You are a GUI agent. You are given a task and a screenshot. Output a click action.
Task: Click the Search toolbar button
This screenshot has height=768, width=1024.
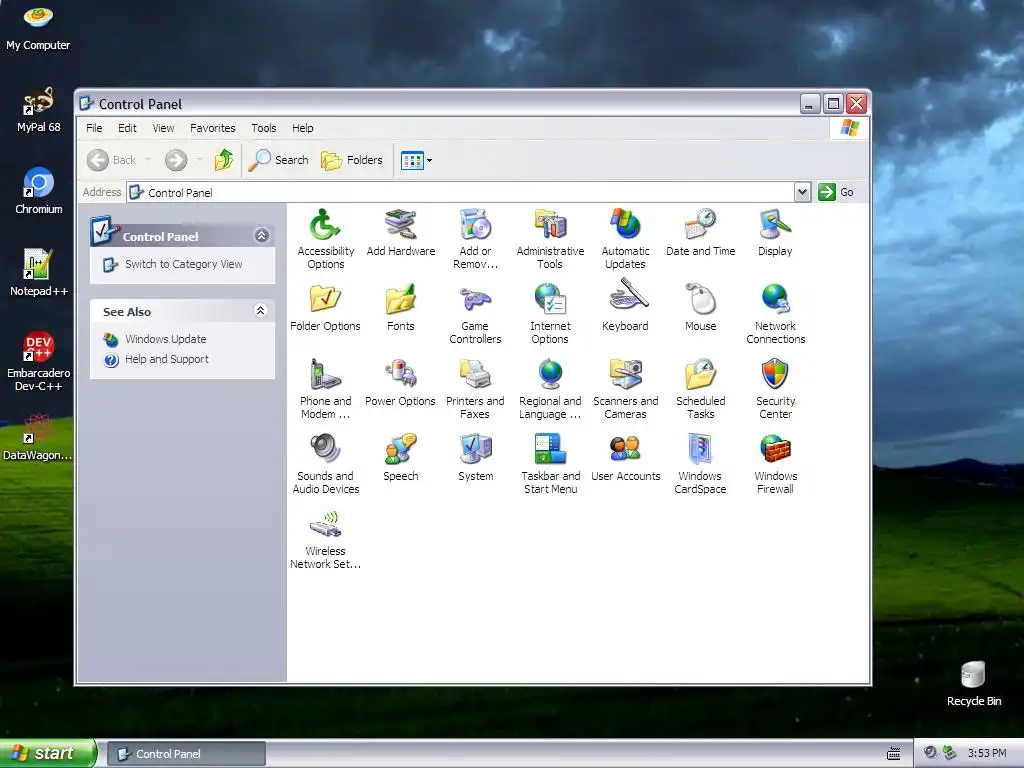point(278,160)
